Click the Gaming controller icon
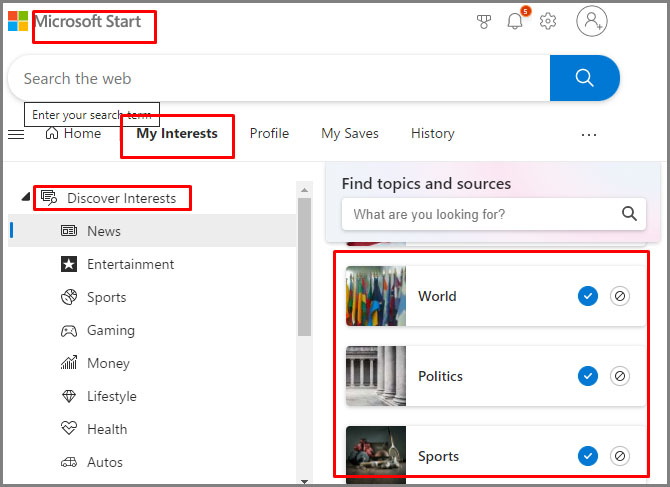The width and height of the screenshot is (670, 487). pos(69,331)
